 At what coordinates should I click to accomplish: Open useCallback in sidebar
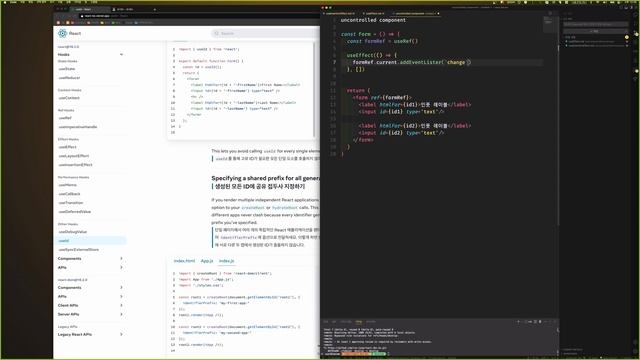point(69,194)
